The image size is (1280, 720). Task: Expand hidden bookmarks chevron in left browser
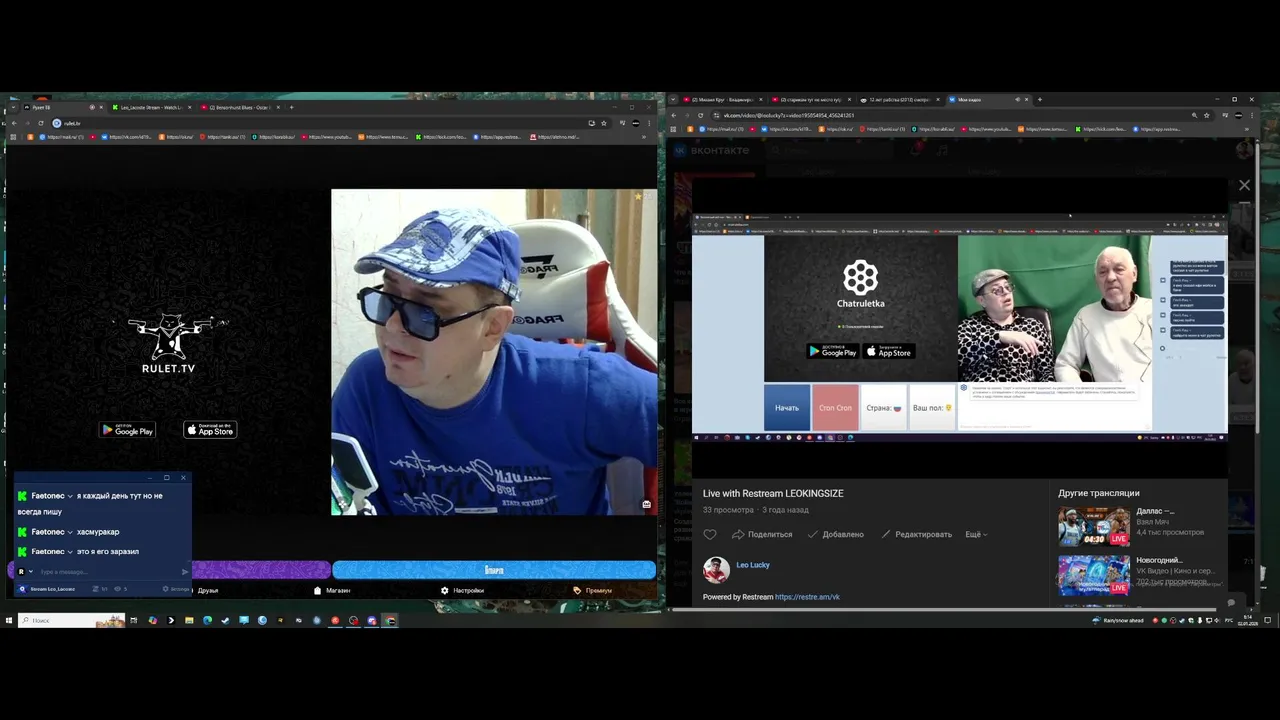point(643,137)
